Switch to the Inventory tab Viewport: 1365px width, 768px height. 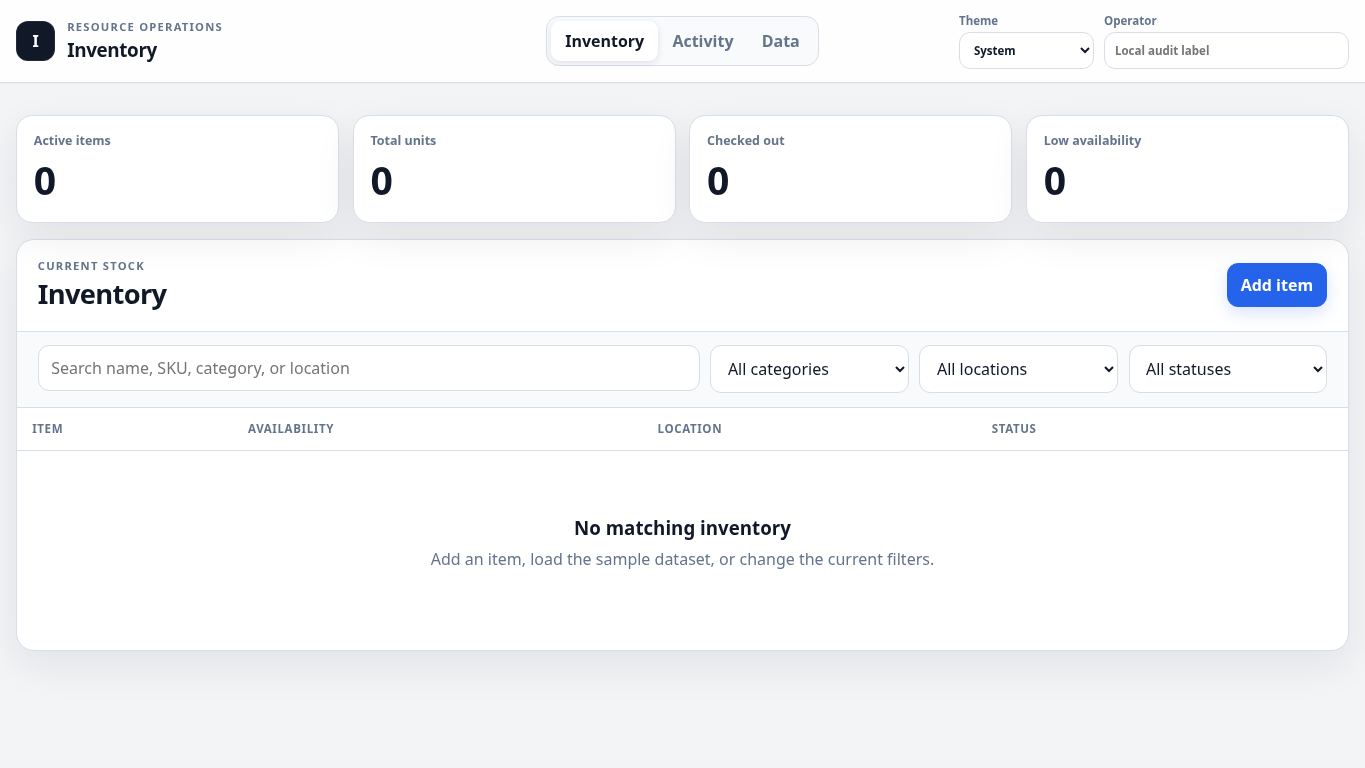coord(604,41)
